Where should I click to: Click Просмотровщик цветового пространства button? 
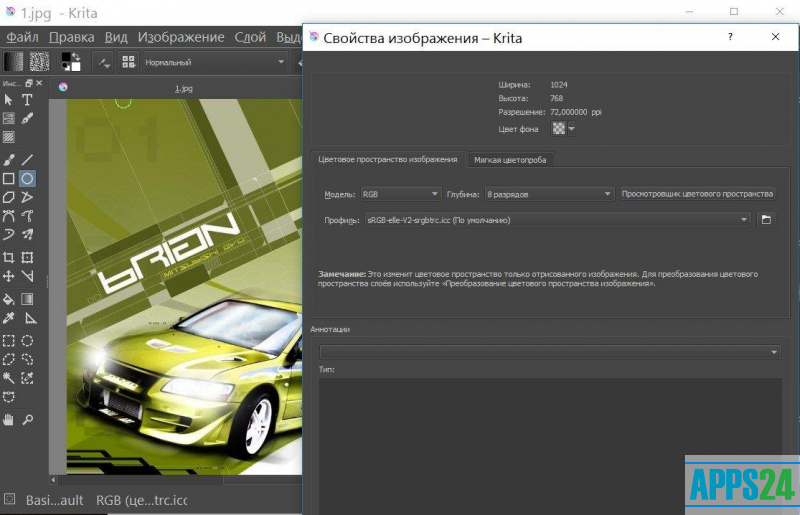(x=697, y=194)
